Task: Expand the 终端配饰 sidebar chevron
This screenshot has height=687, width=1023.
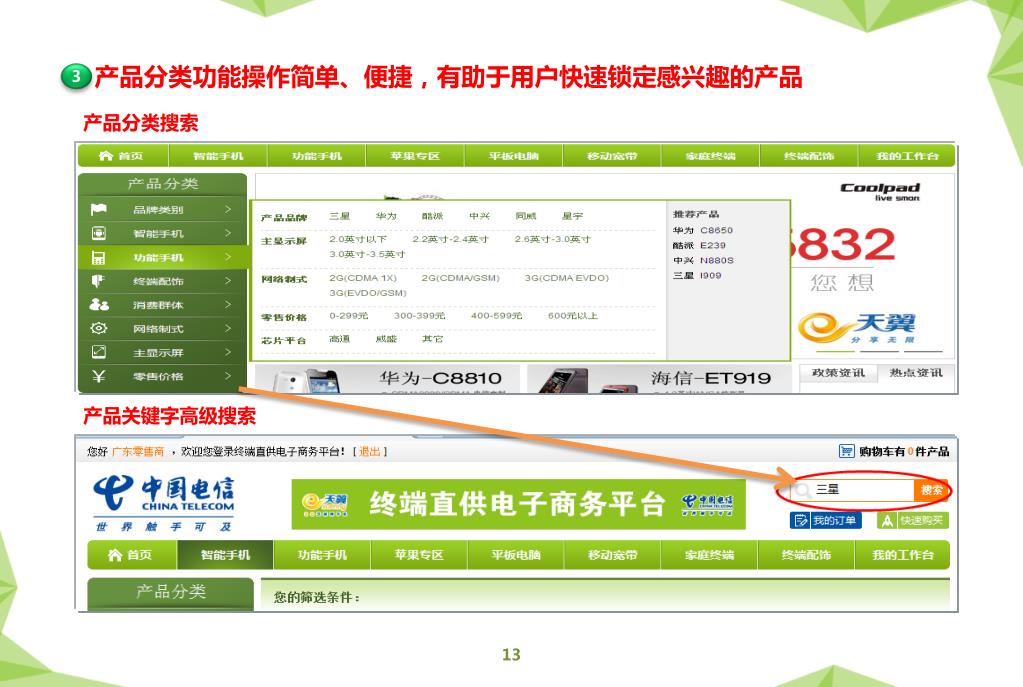Action: coord(228,281)
